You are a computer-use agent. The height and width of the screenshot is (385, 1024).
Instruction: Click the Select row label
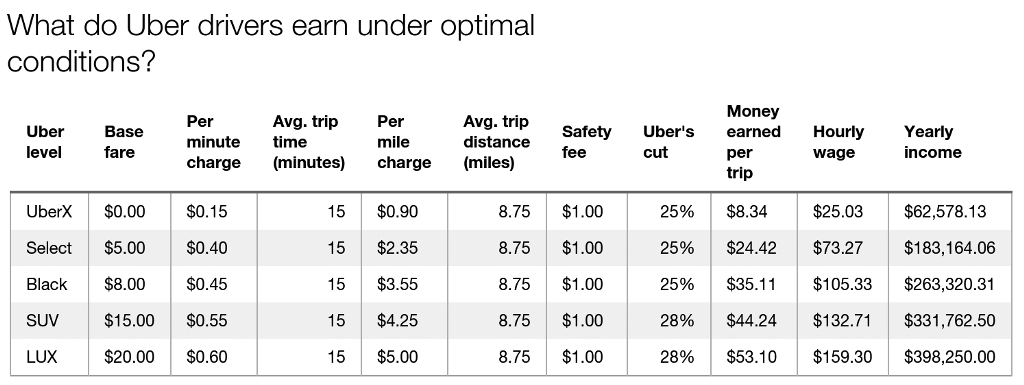[x=49, y=248]
